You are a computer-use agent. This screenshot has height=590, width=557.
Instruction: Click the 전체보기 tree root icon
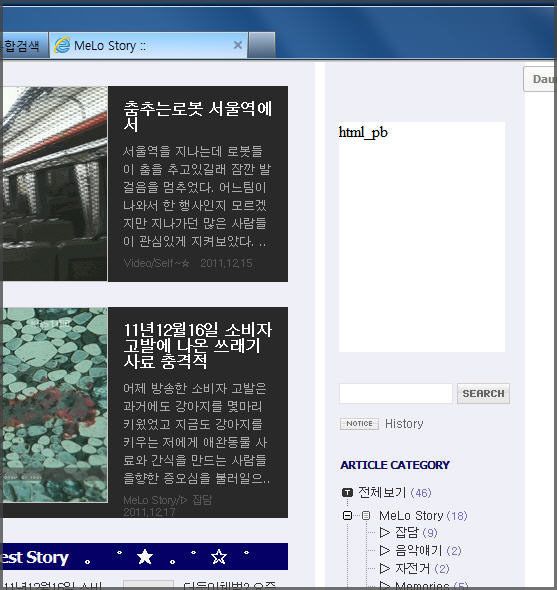(347, 492)
